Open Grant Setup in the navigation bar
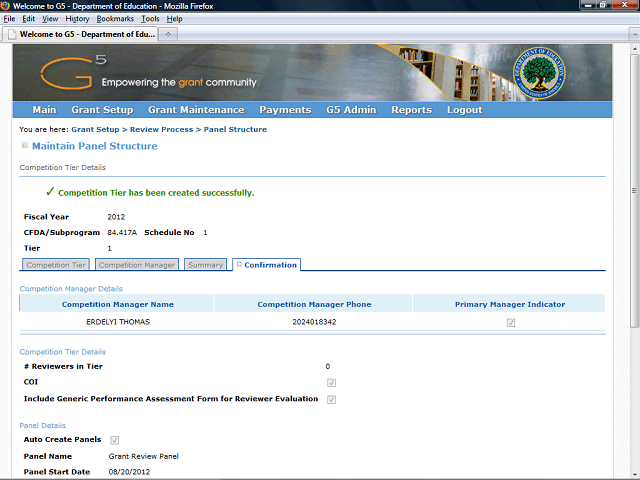640x480 pixels. (x=102, y=110)
